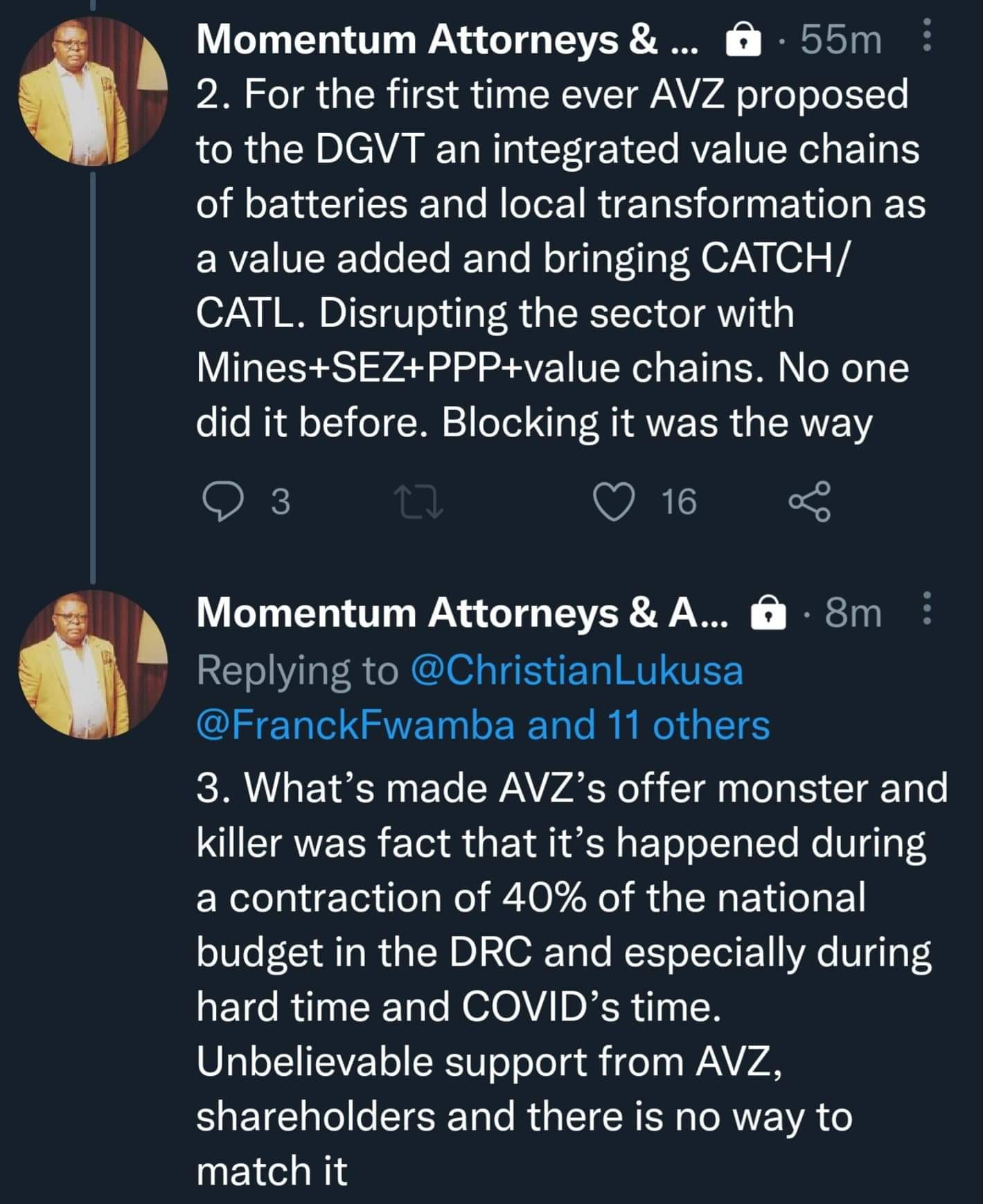Open Momentum Attorneys name on 8m reply
The image size is (983, 1204).
tap(461, 613)
